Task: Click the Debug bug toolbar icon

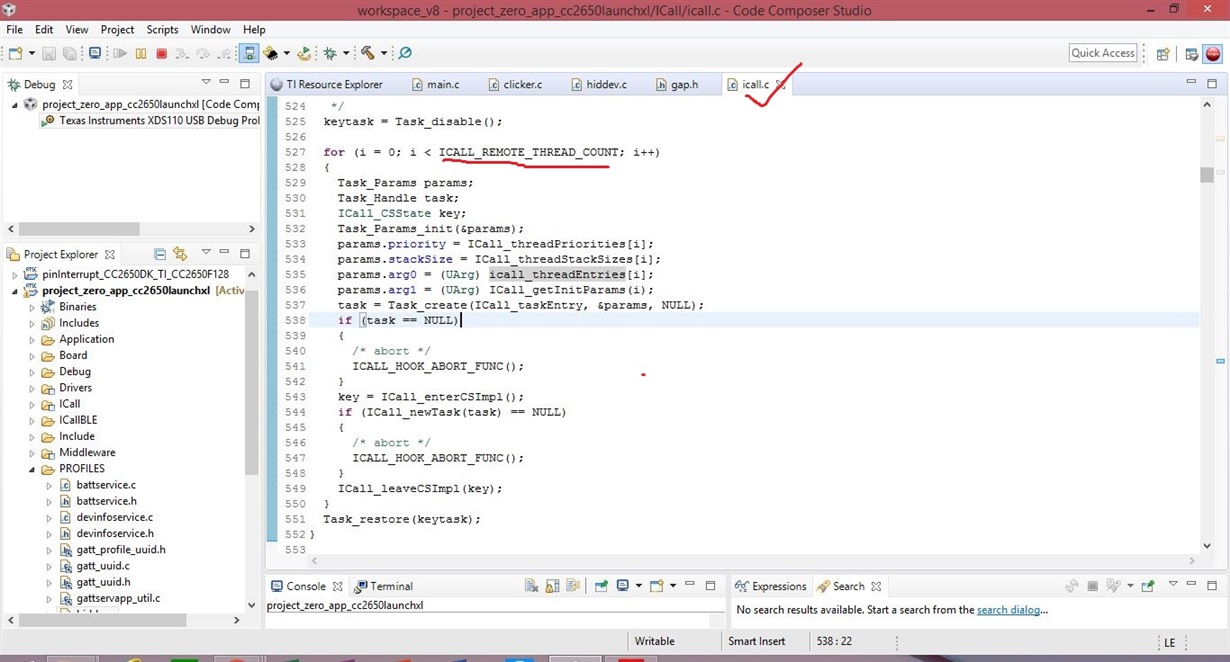Action: (x=330, y=53)
